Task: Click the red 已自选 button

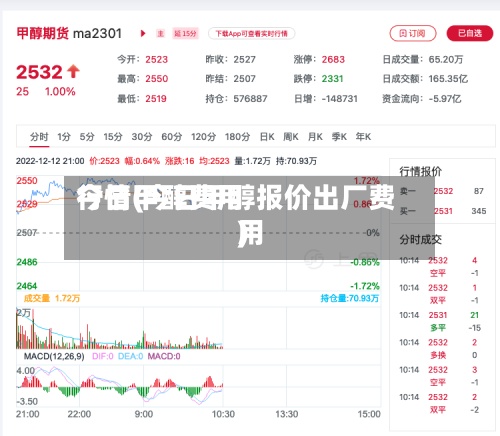Action: [x=470, y=33]
